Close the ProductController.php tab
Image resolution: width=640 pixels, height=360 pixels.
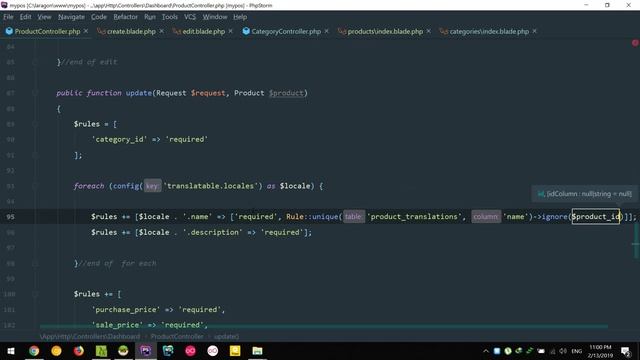(86, 31)
